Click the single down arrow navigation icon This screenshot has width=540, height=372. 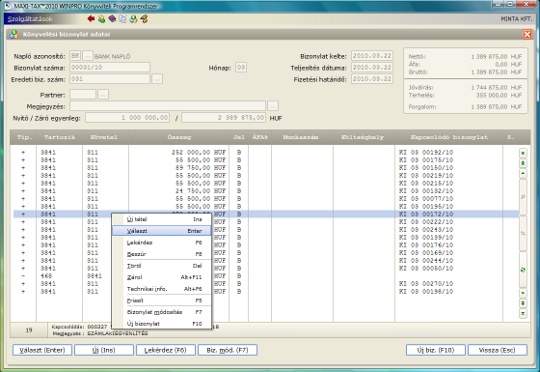[x=523, y=293]
